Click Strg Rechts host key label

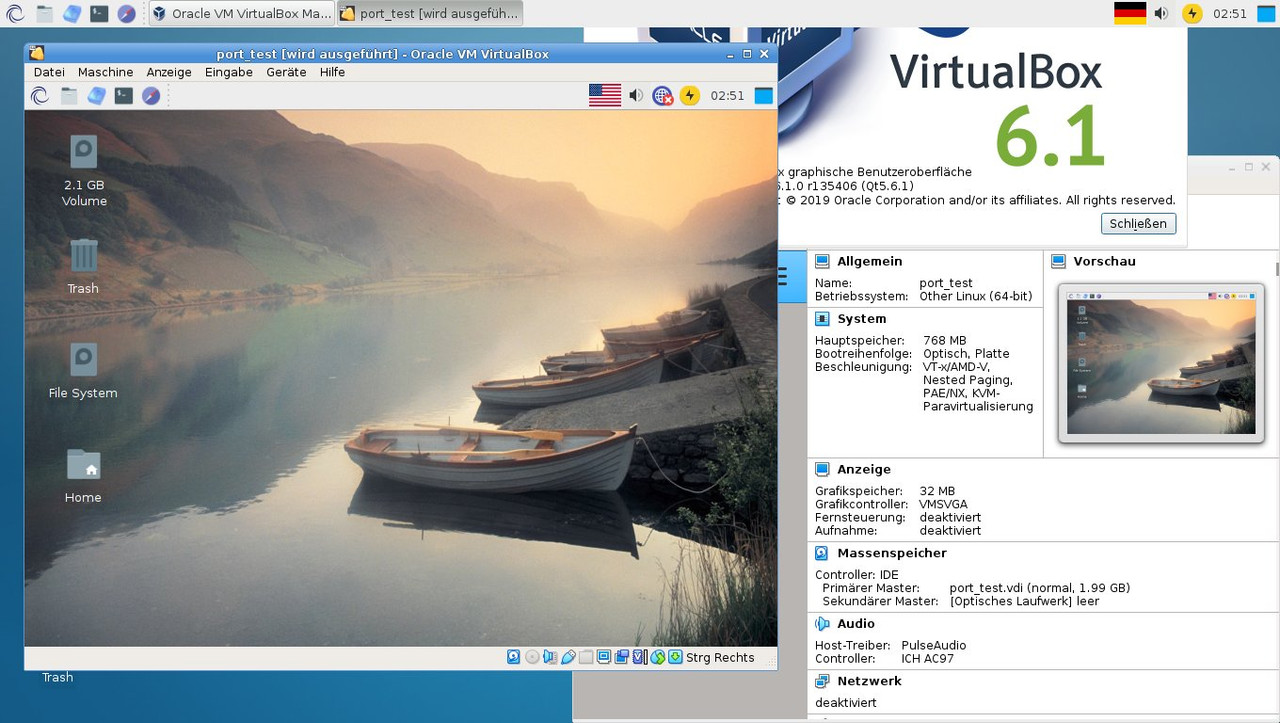click(720, 657)
